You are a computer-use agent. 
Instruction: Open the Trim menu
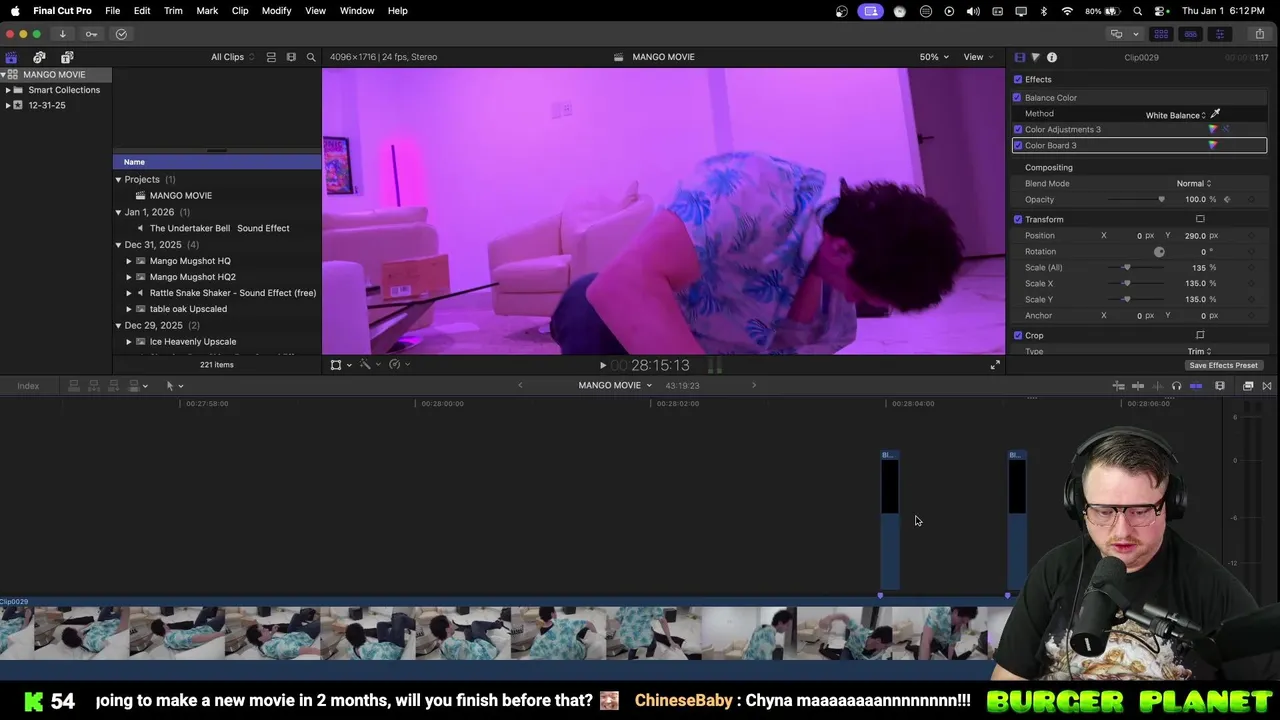[x=173, y=10]
